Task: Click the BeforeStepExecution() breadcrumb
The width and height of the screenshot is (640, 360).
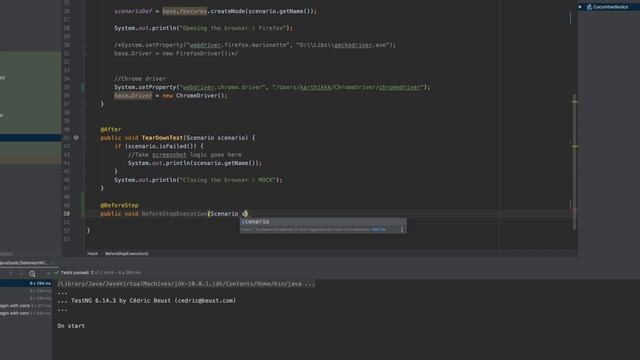Action: (x=127, y=253)
